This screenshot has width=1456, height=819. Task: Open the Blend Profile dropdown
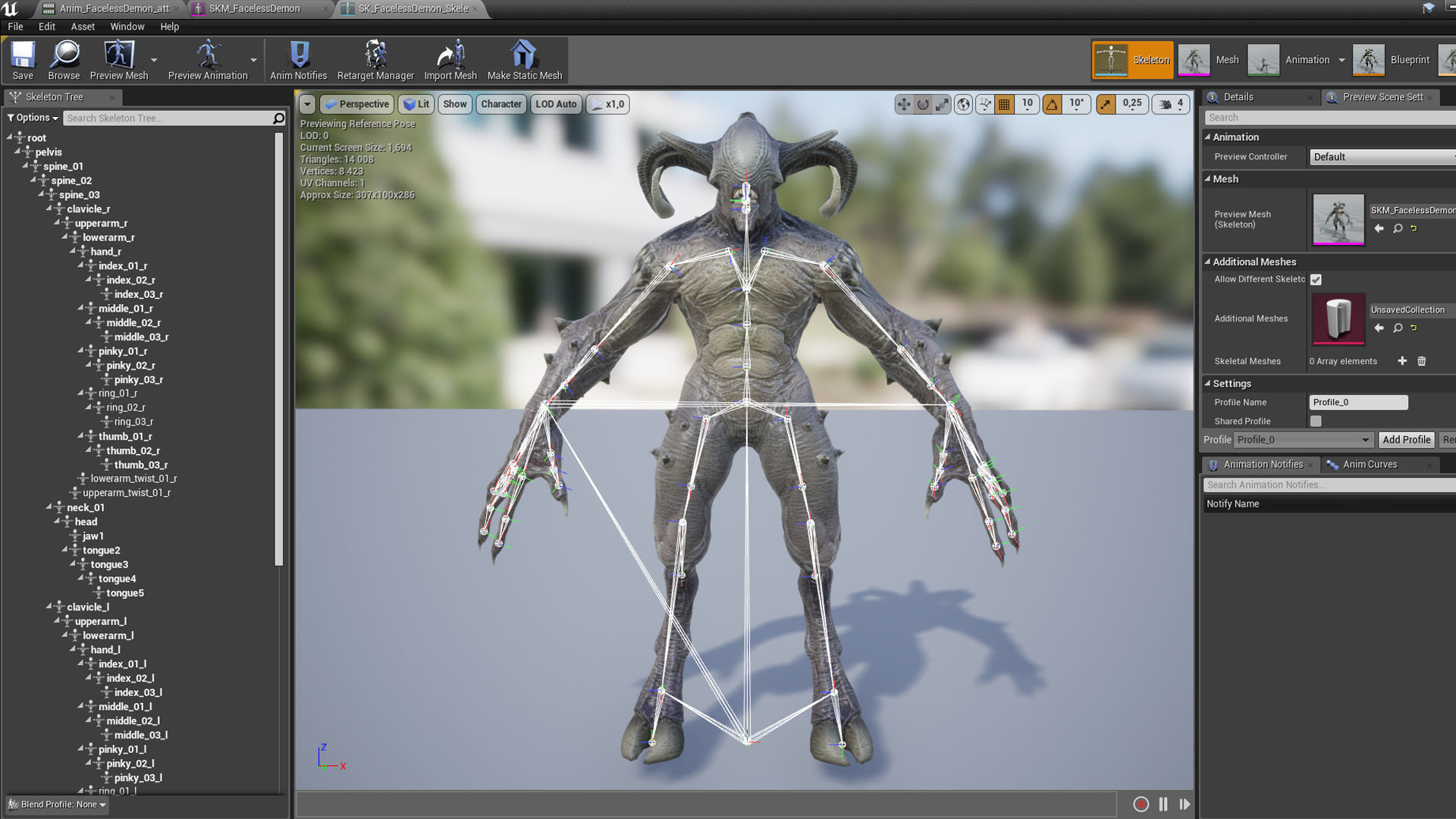(x=57, y=805)
